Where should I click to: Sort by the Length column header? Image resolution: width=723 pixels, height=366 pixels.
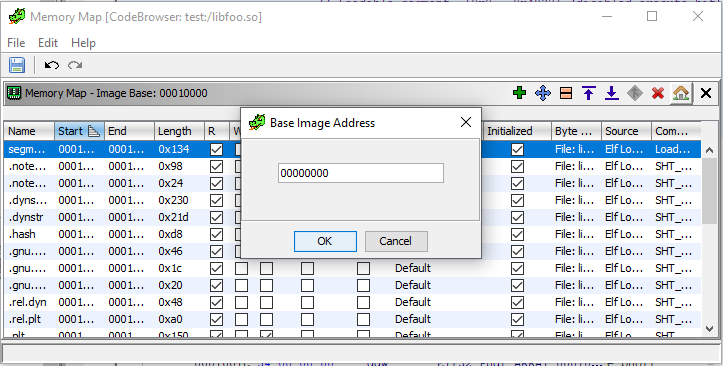[179, 131]
